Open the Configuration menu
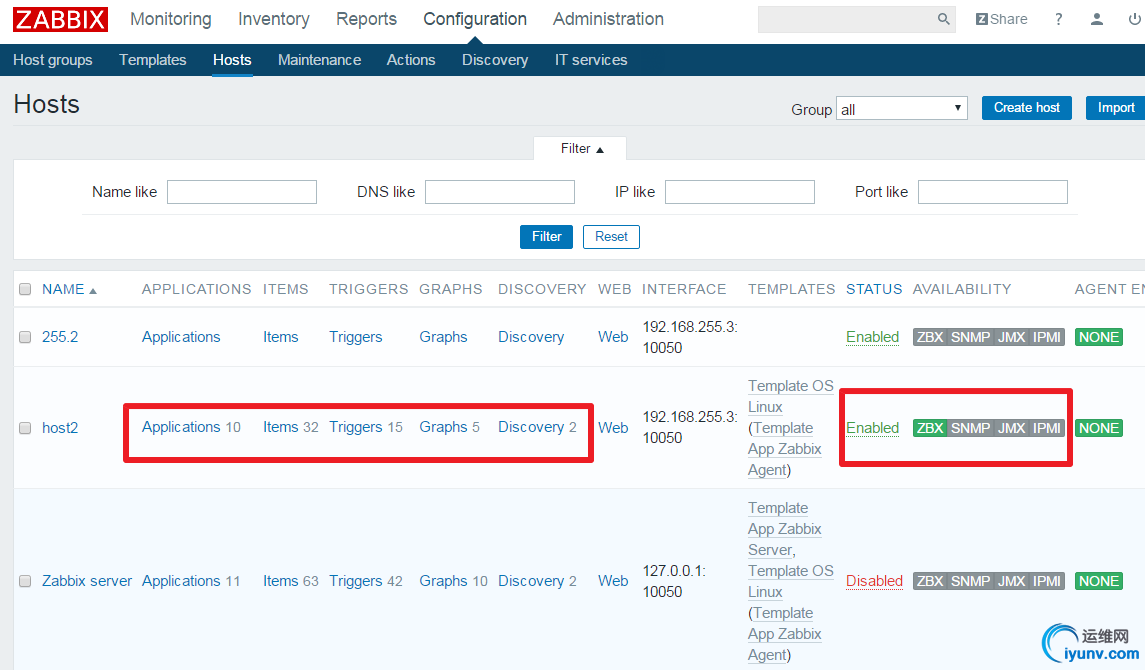 coord(475,19)
